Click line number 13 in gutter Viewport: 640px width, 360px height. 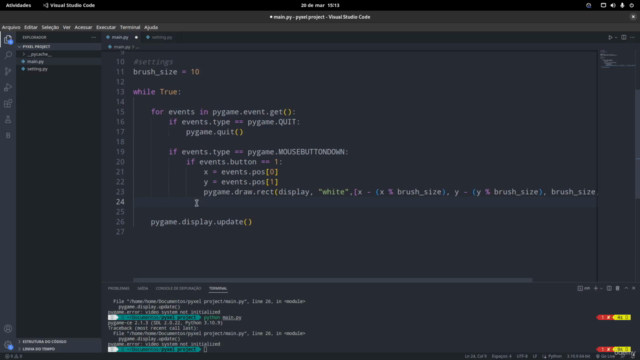[x=120, y=92]
